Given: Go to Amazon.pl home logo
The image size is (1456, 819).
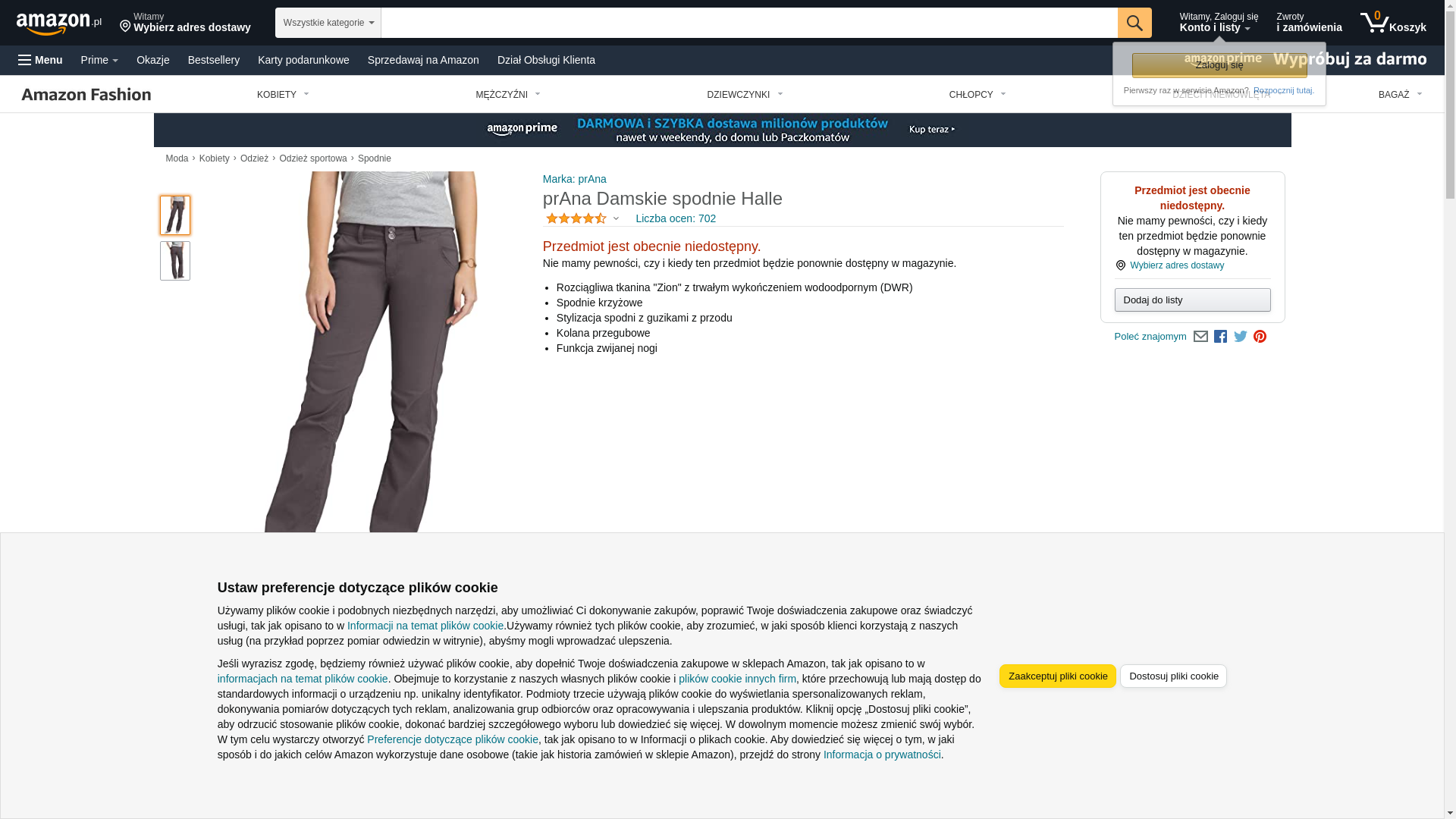Looking at the screenshot, I should tap(59, 24).
